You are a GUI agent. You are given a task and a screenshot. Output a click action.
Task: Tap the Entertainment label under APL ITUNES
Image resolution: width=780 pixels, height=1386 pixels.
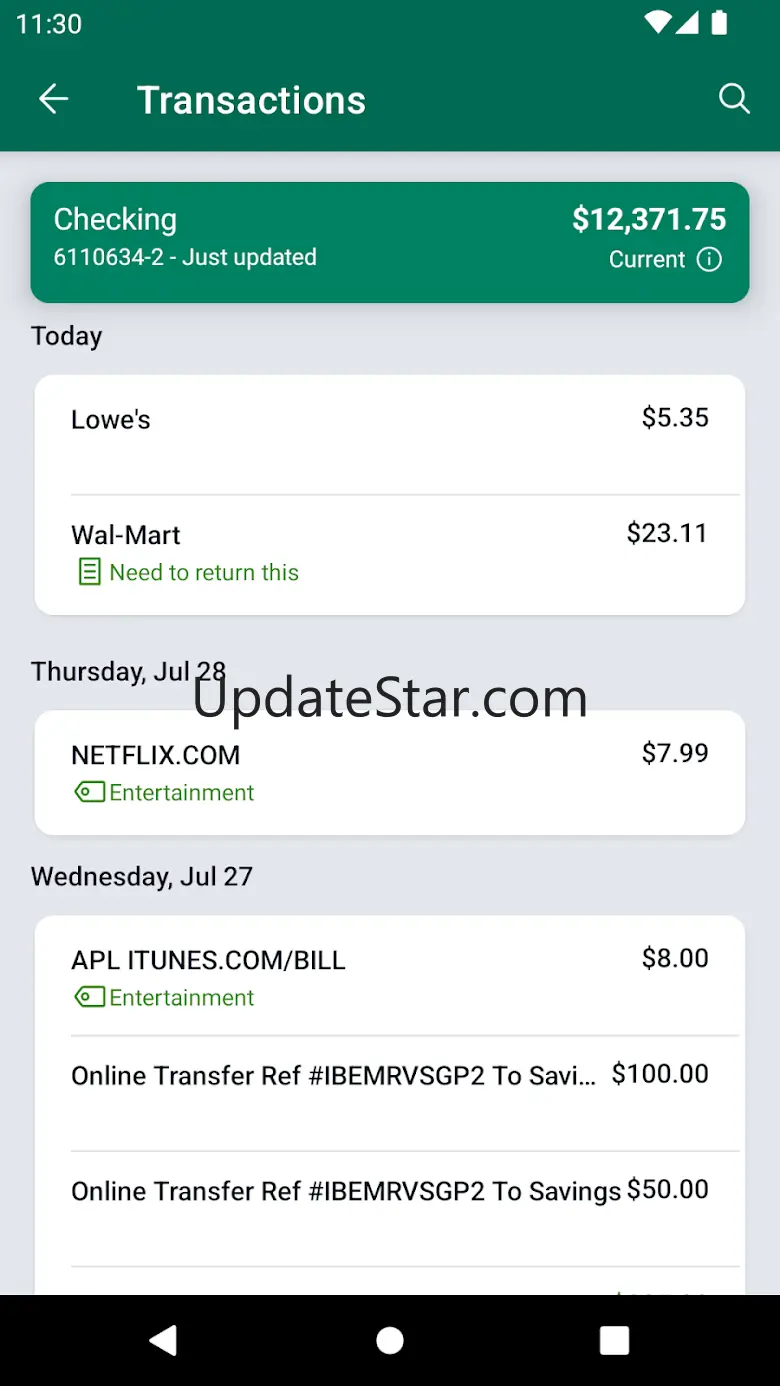[182, 997]
